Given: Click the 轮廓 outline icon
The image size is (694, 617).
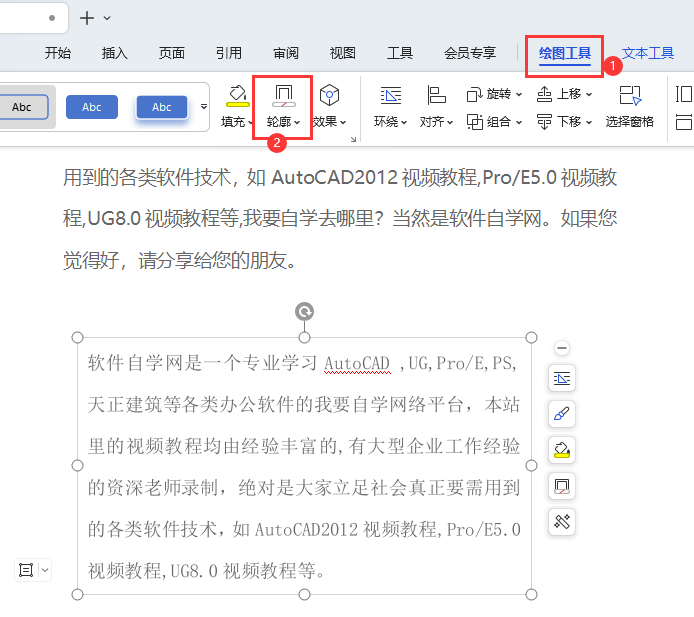Looking at the screenshot, I should [x=284, y=96].
